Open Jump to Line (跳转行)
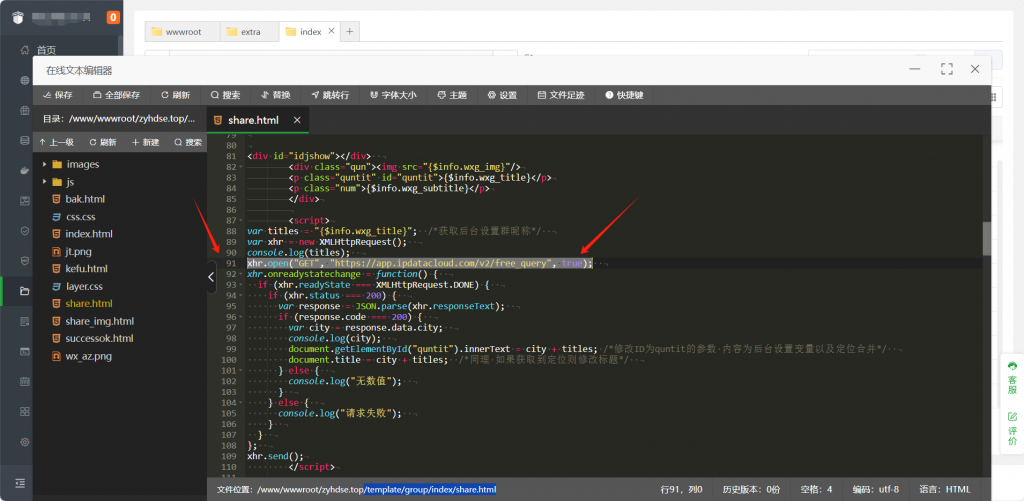The width and height of the screenshot is (1024, 501). point(329,95)
